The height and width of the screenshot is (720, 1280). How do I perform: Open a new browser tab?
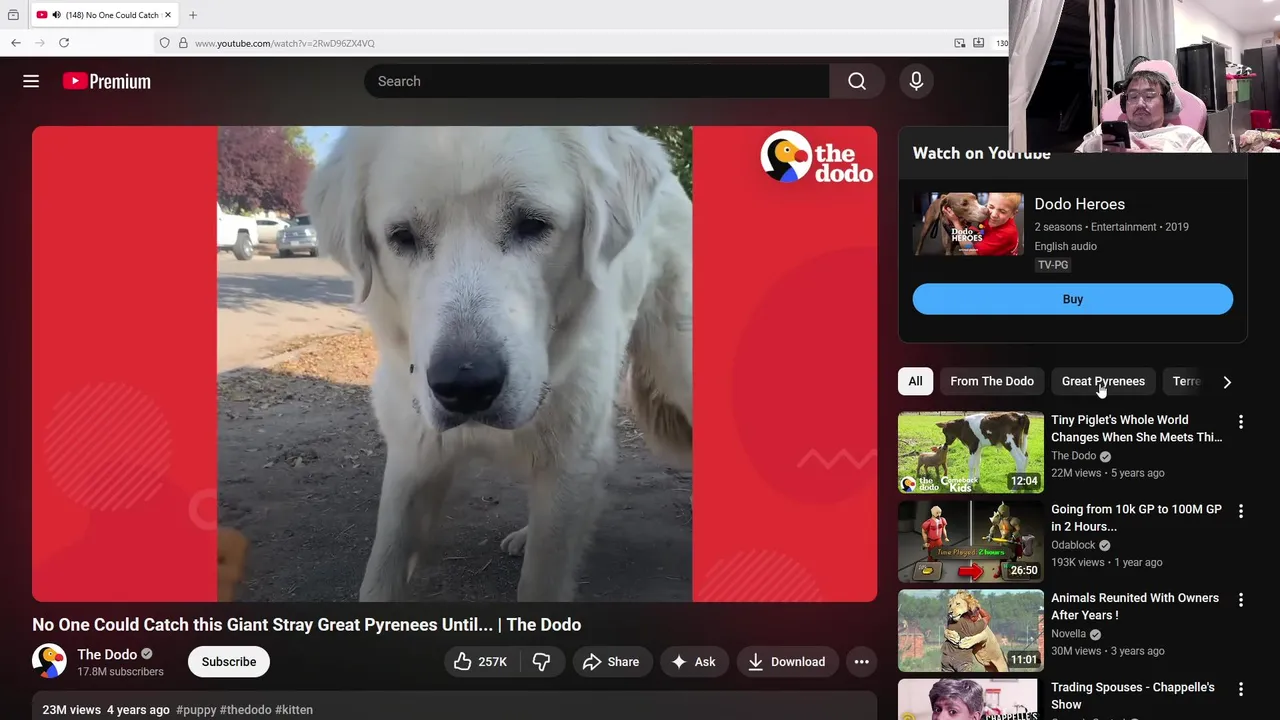[193, 15]
